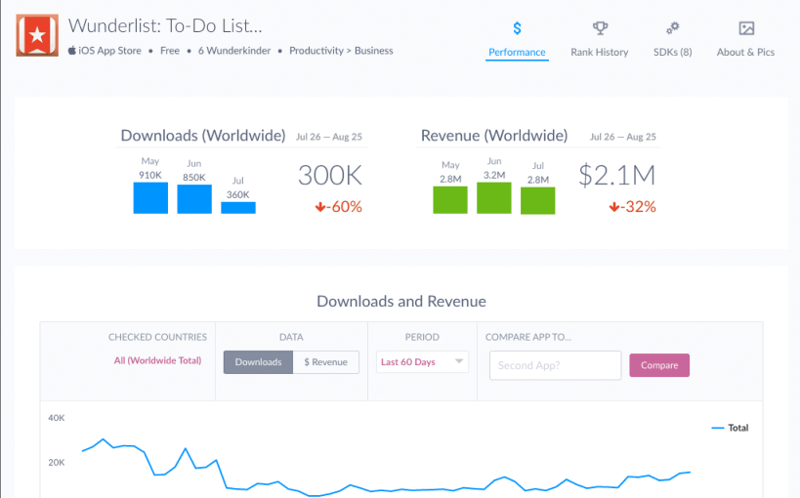
Task: Select the Downloads data toggle
Action: tap(258, 362)
